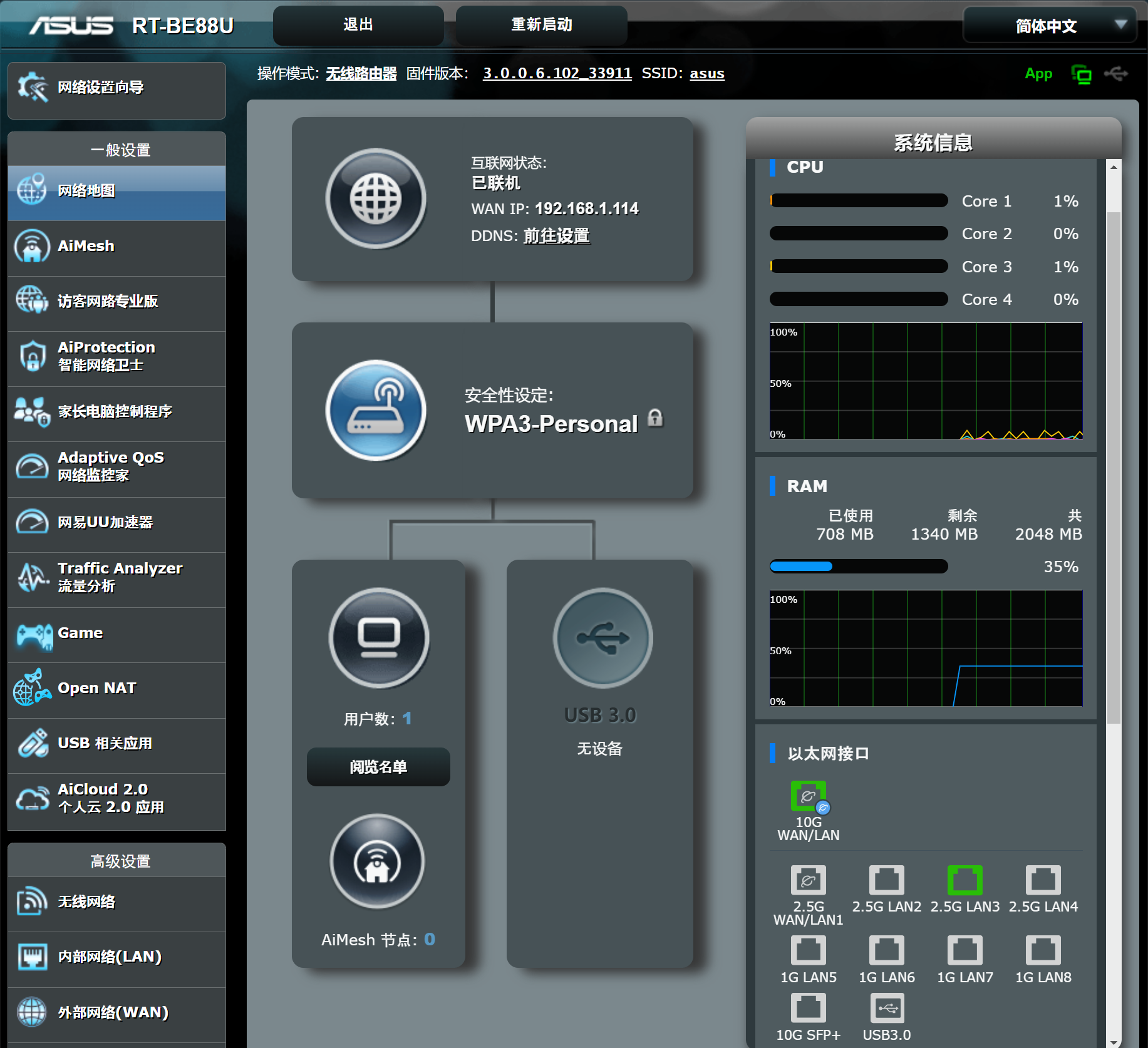Open the language dropdown 简体中文
1148x1048 pixels.
click(1049, 26)
